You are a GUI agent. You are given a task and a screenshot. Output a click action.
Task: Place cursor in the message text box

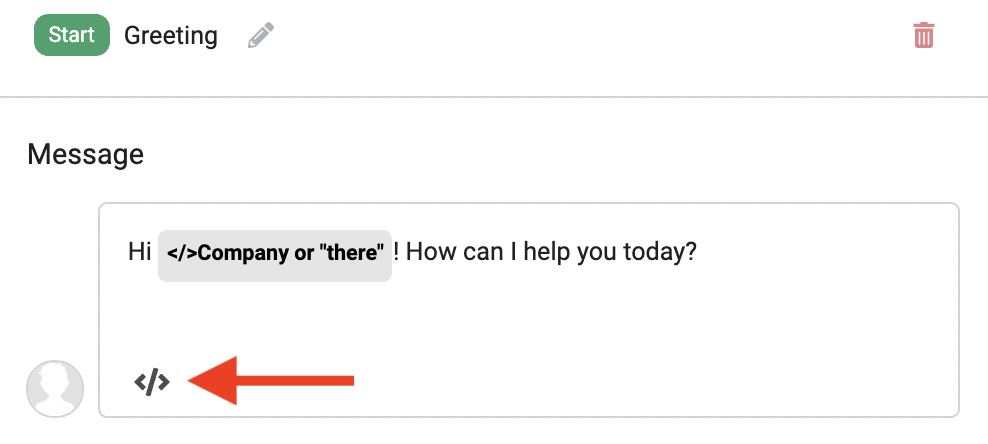(529, 309)
